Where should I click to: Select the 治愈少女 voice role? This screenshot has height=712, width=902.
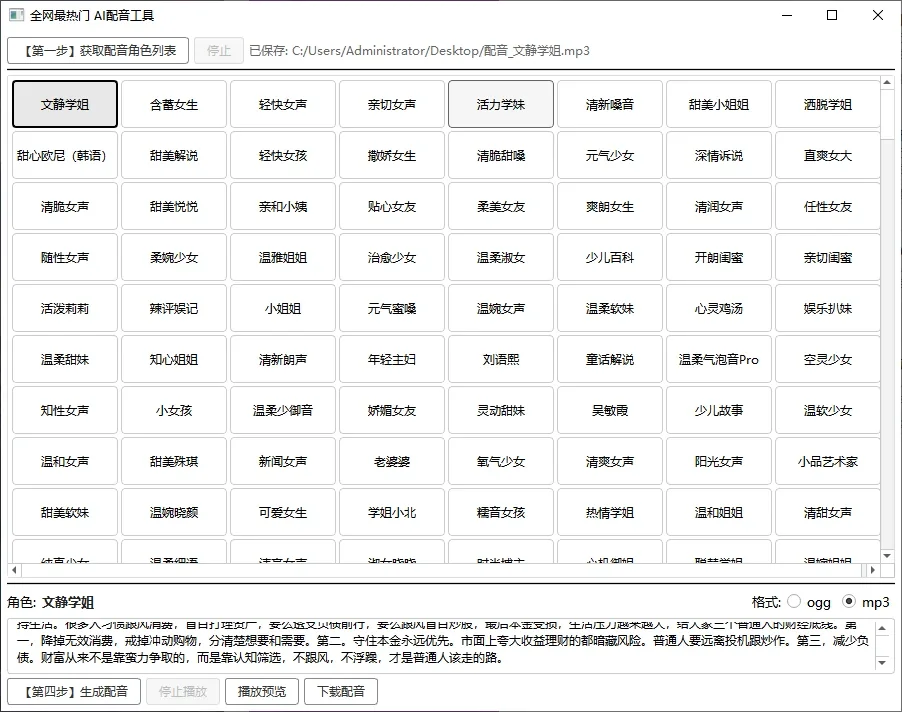(x=392, y=257)
